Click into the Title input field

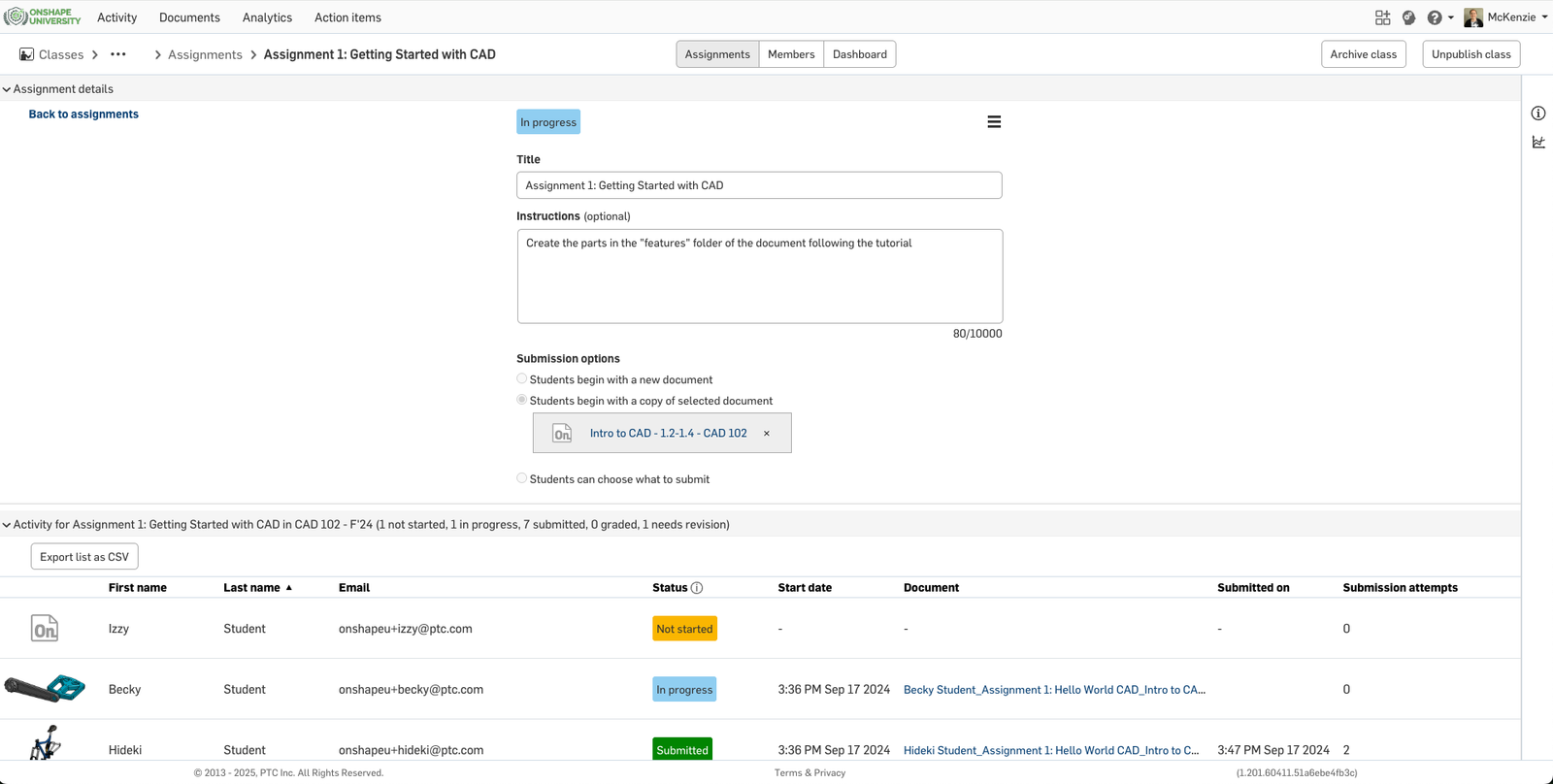click(759, 185)
